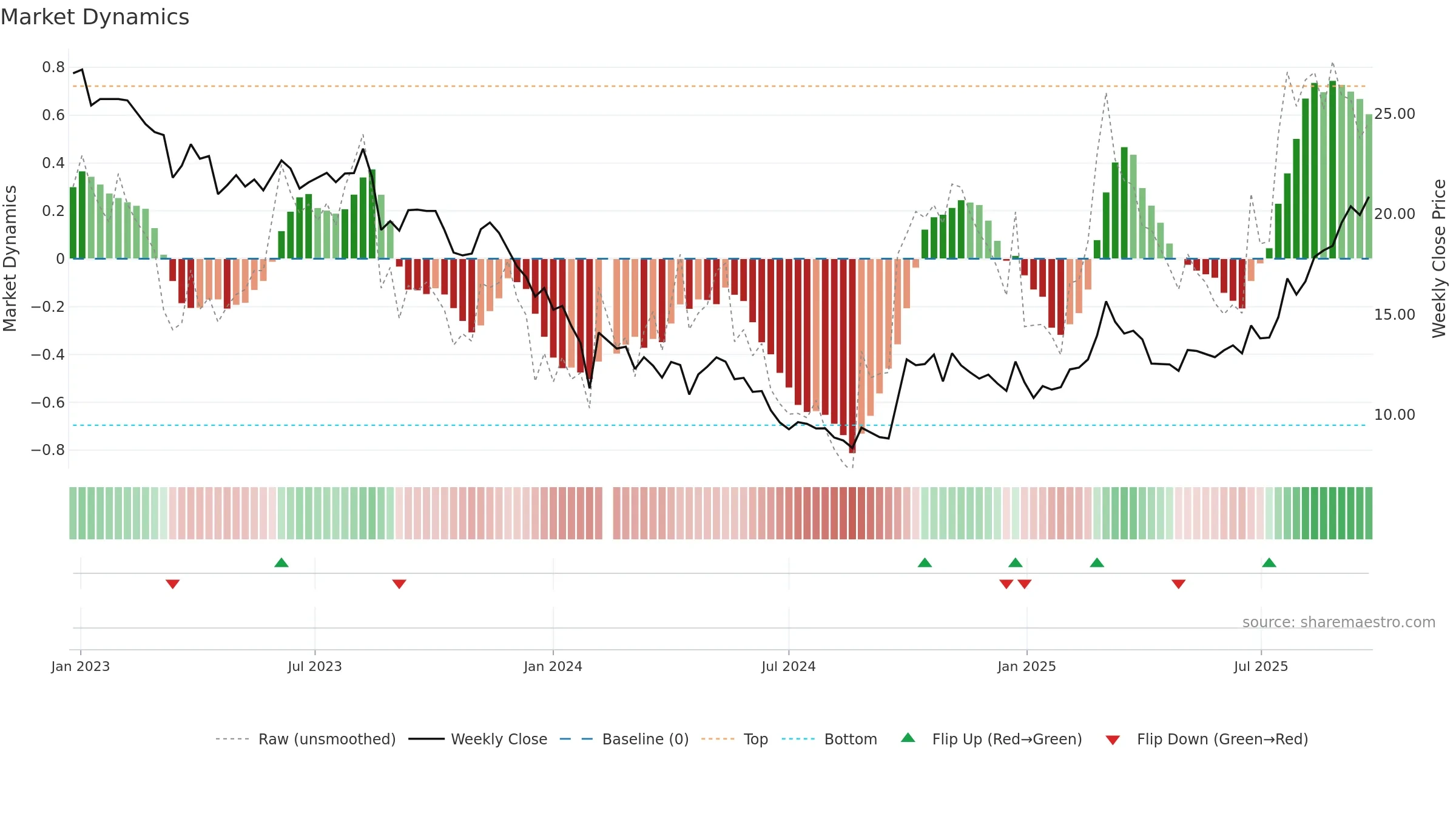Screen dimensions: 1456x819
Task: Click the 25.00 price axis tick
Action: (x=1395, y=114)
